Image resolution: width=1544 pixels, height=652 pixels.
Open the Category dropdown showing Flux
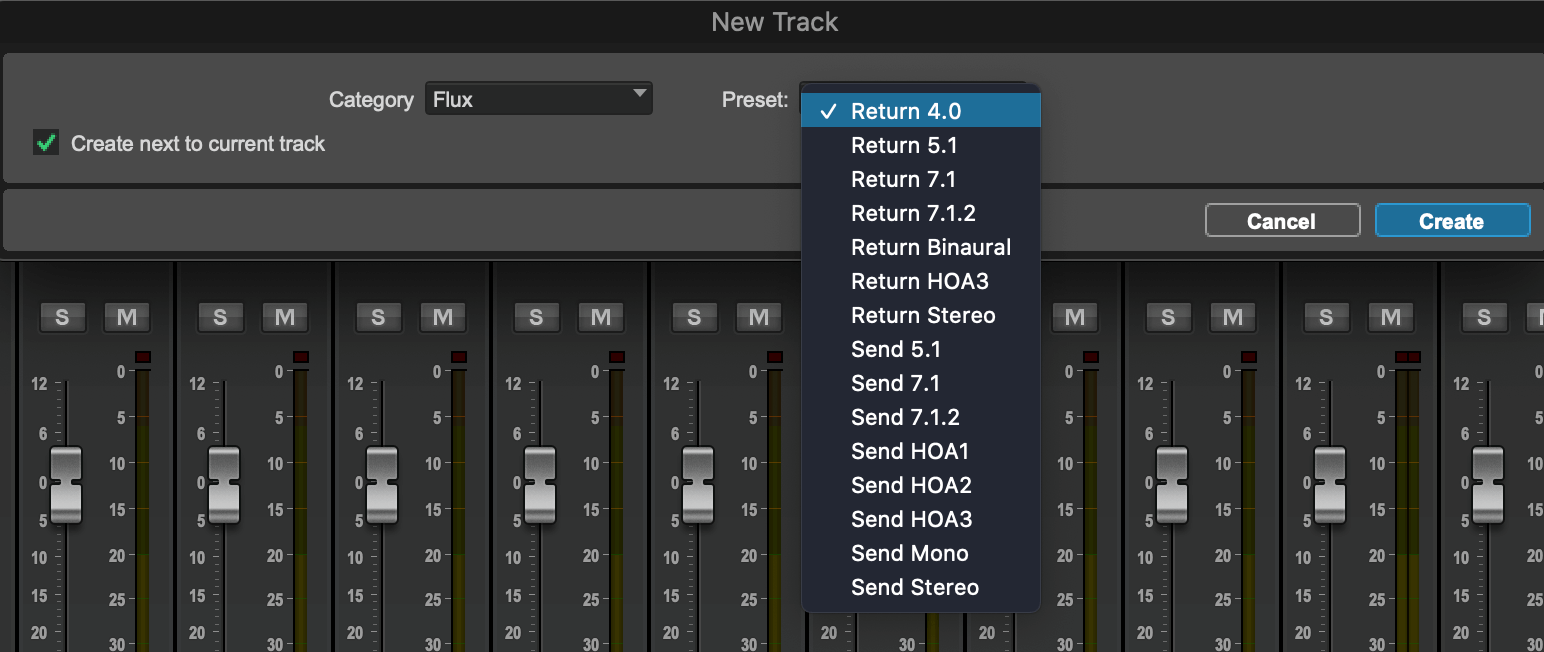(x=538, y=99)
